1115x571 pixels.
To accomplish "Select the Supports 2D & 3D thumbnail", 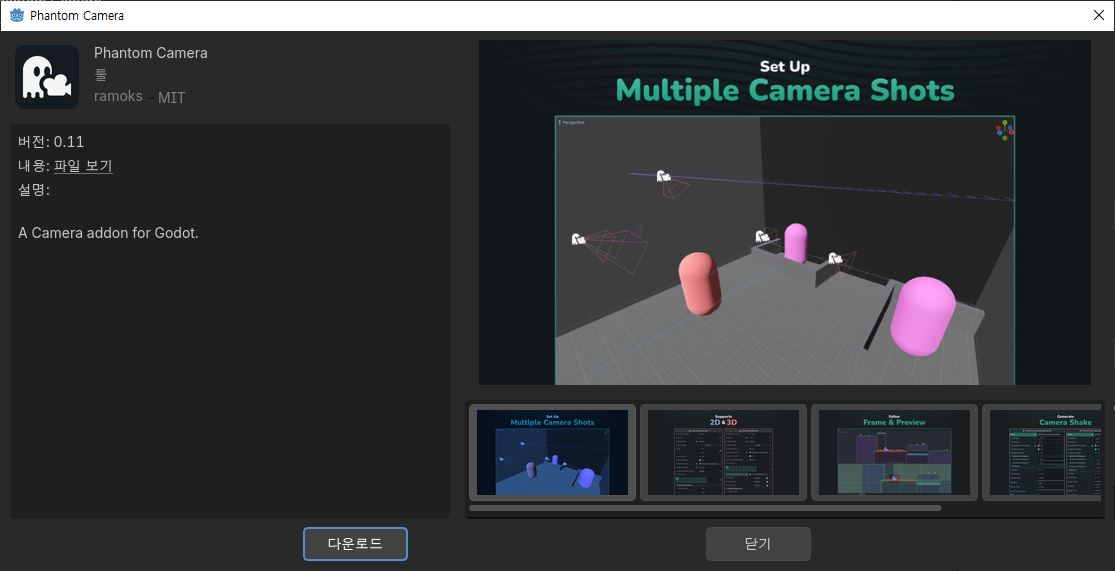I will pos(724,452).
